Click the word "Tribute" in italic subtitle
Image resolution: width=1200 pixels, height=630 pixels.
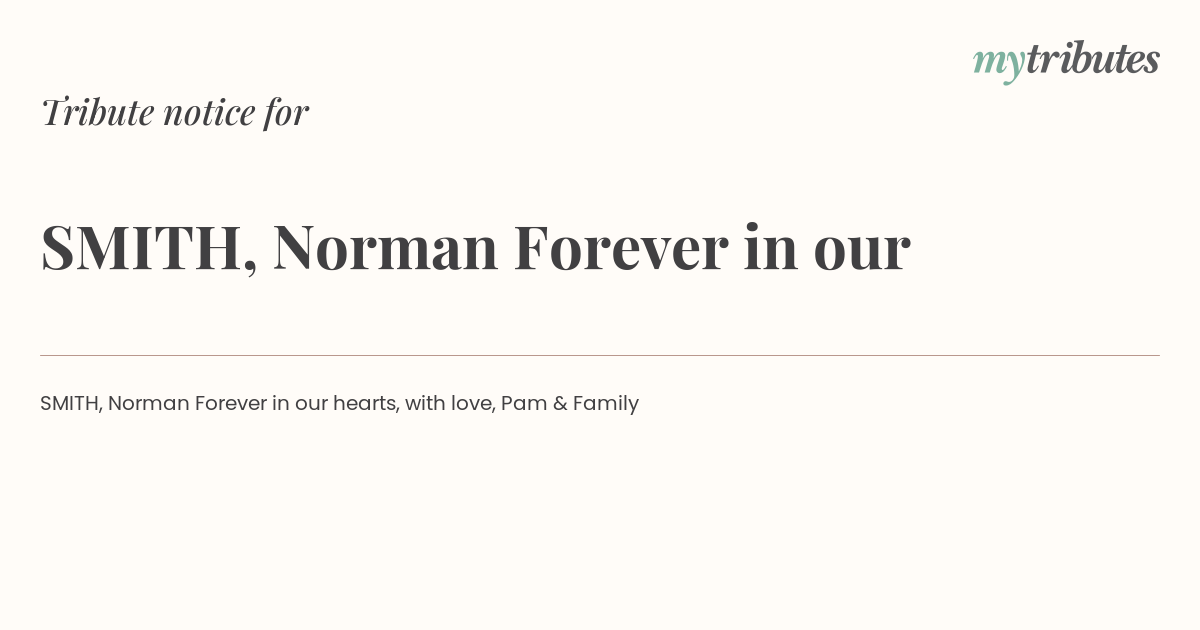tap(98, 112)
